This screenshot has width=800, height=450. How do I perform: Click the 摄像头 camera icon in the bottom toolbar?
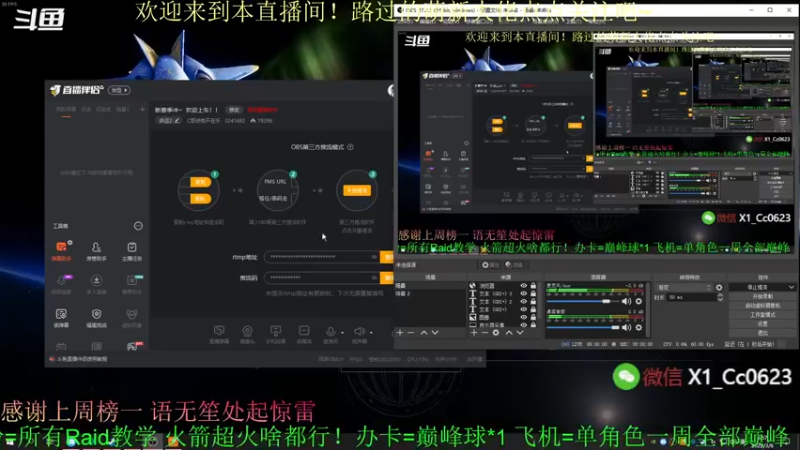pyautogui.click(x=247, y=331)
